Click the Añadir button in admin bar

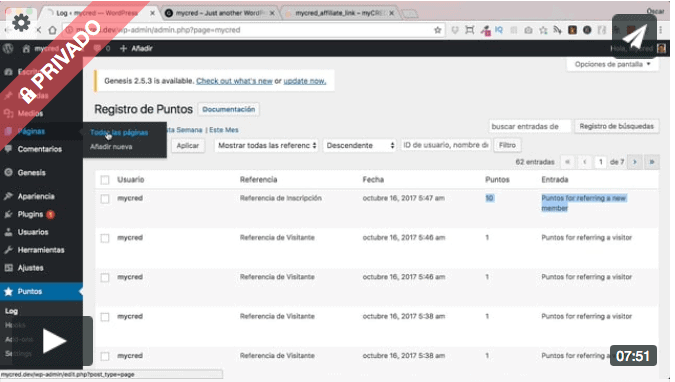136,49
